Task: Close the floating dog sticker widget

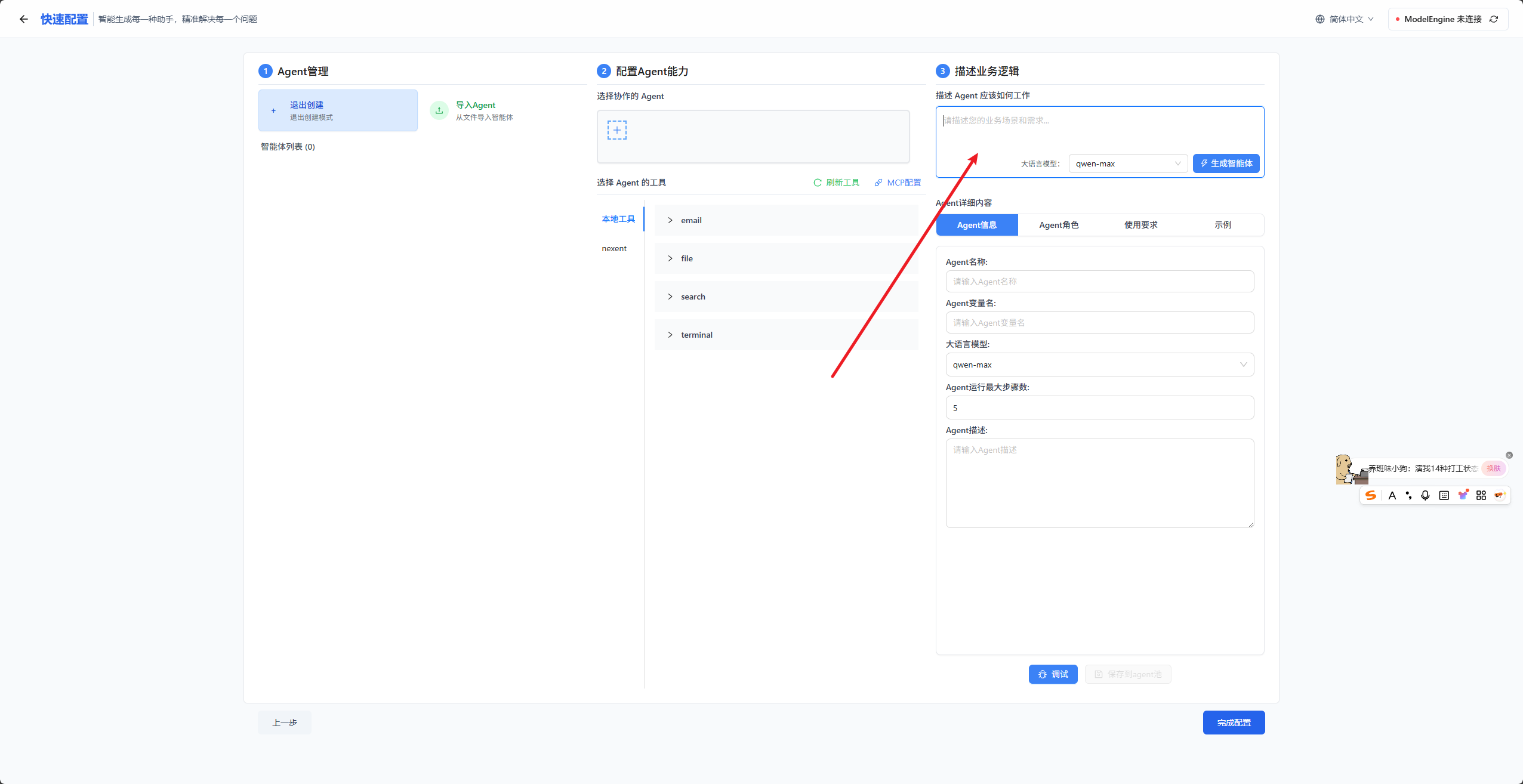Action: coord(1509,455)
